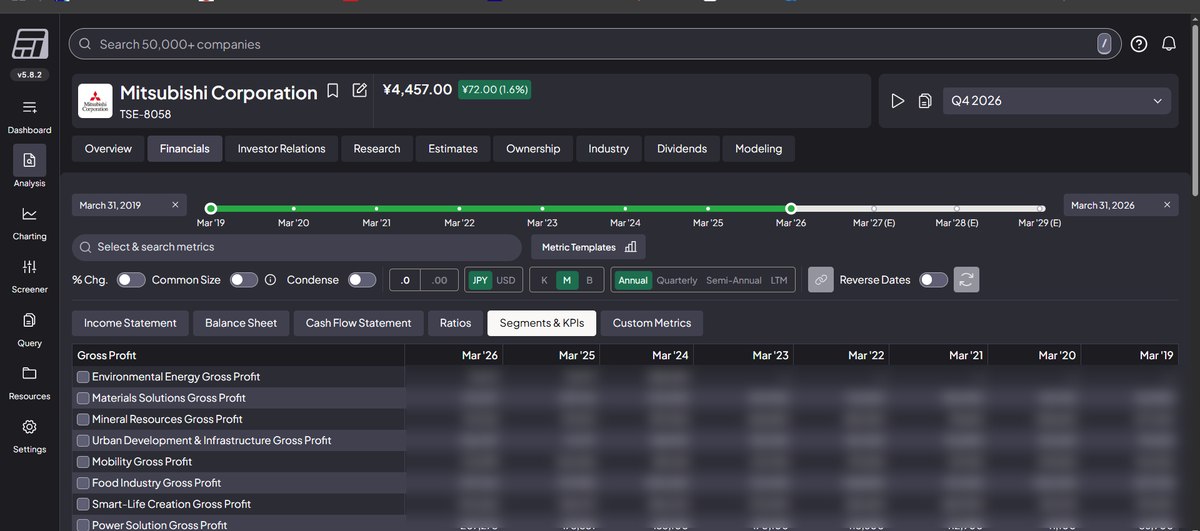
Task: Click the refresh arrows icon
Action: pyautogui.click(x=966, y=280)
